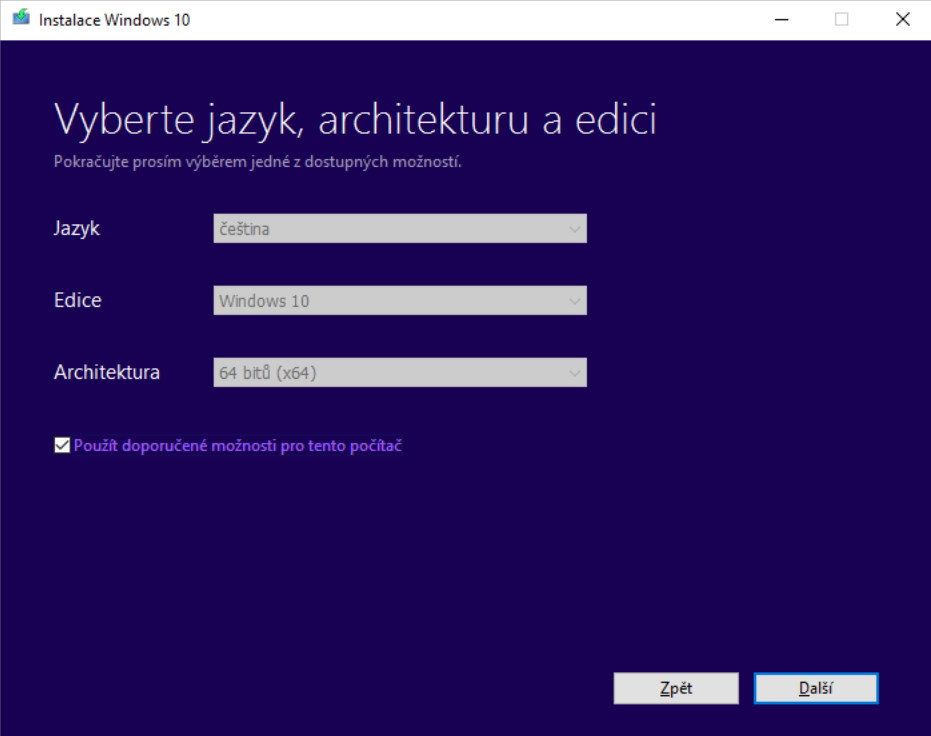The width and height of the screenshot is (931, 736).
Task: Open the Architektura combo box
Action: [400, 372]
